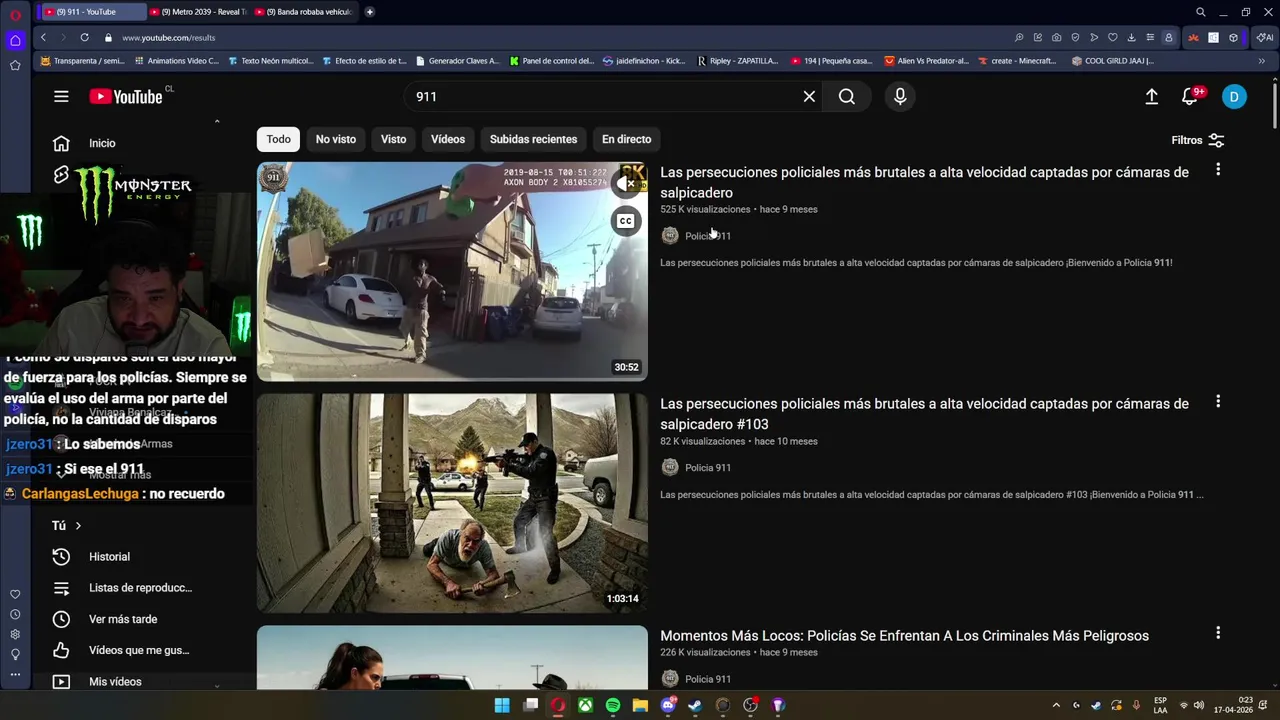Select the Vídeos filter chip
This screenshot has width=1280, height=720.
[448, 139]
